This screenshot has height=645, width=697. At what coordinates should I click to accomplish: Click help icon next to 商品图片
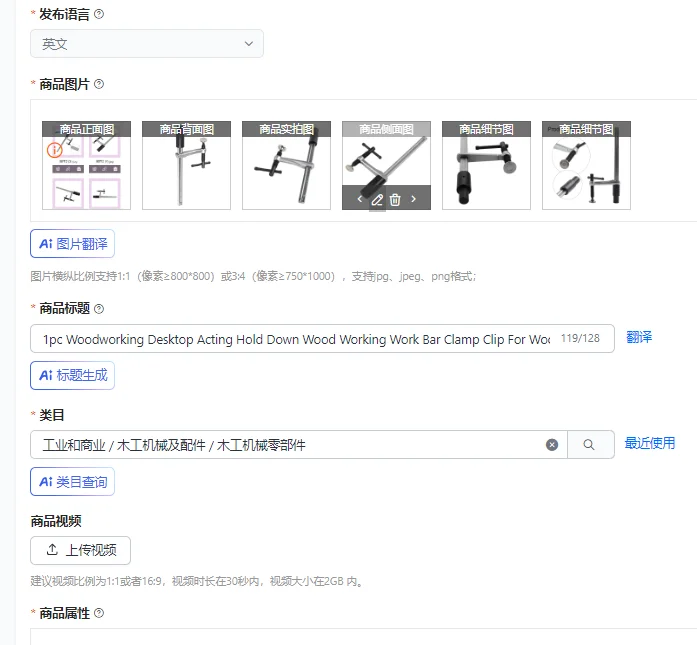pyautogui.click(x=99, y=84)
